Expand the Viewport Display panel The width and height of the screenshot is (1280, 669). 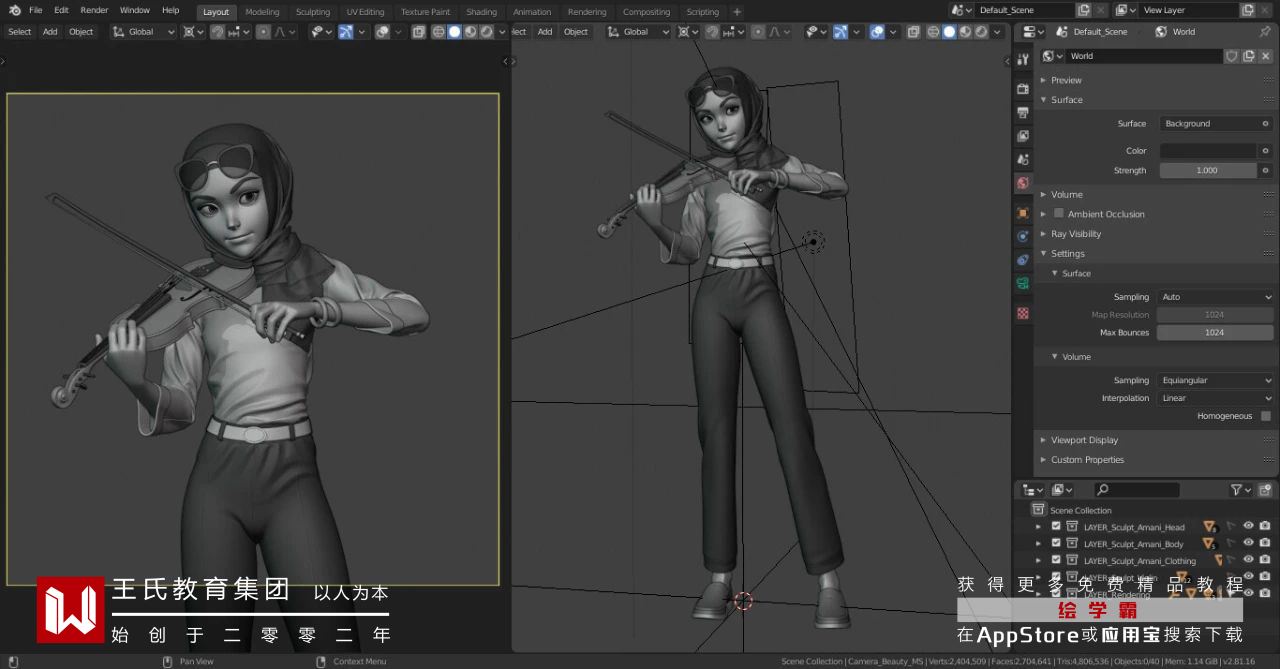[x=1044, y=440]
